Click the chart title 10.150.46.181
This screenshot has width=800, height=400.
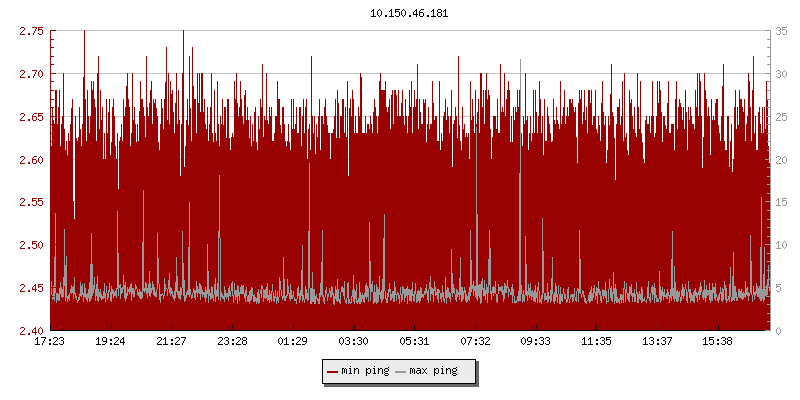point(400,13)
